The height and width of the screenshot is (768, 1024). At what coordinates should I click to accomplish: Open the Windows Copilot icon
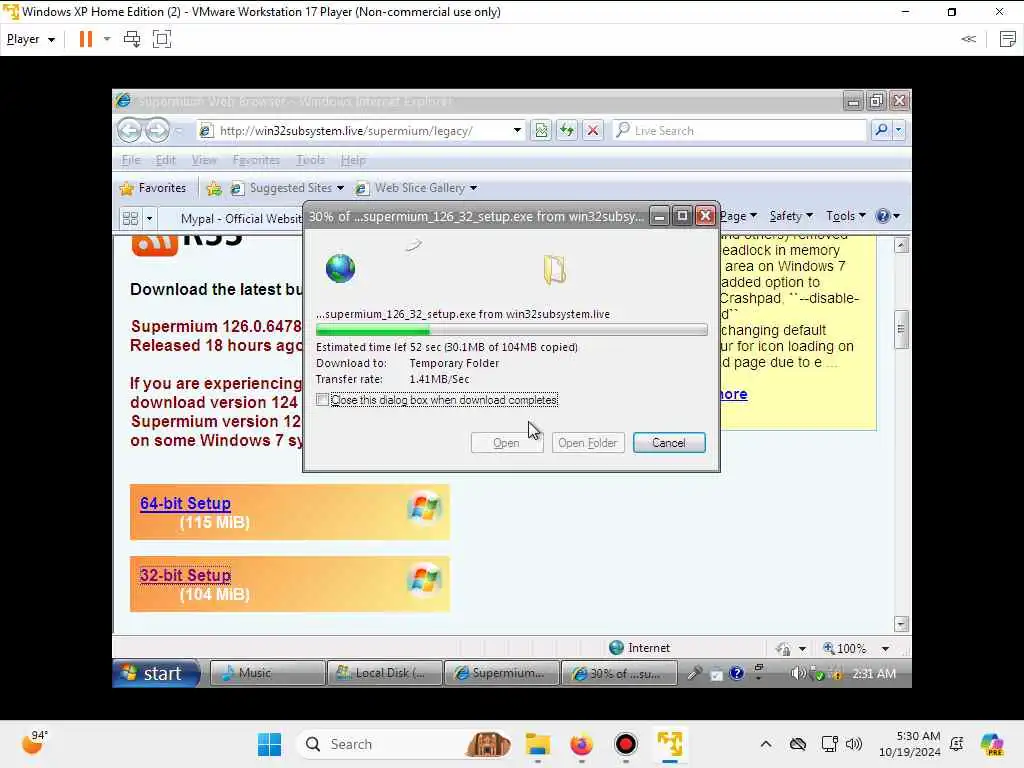tap(992, 744)
